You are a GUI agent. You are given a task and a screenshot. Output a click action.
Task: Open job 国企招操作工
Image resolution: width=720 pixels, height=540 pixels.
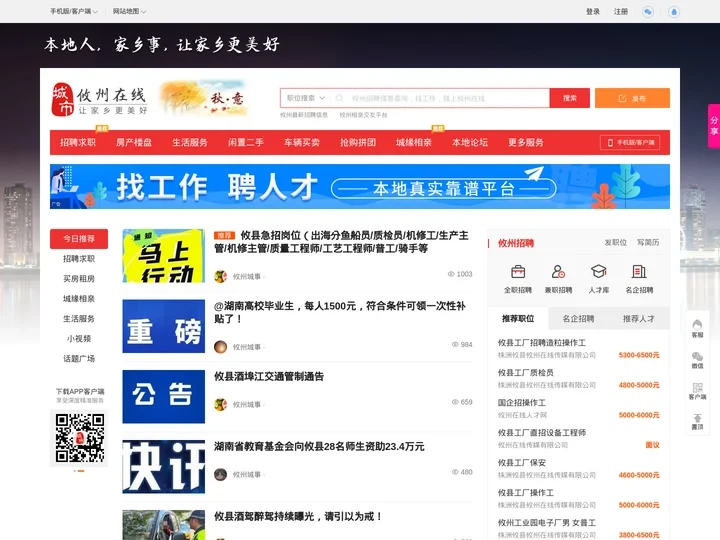click(522, 403)
